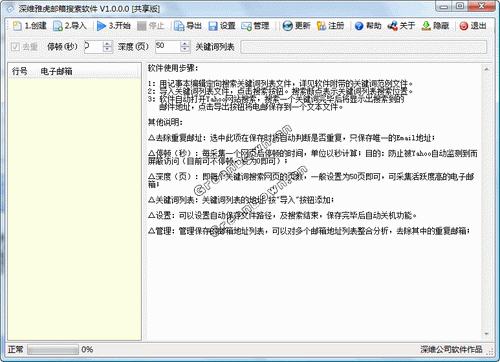Close the application window
Image resolution: width=500 pixels, height=362 pixels.
(x=481, y=6)
